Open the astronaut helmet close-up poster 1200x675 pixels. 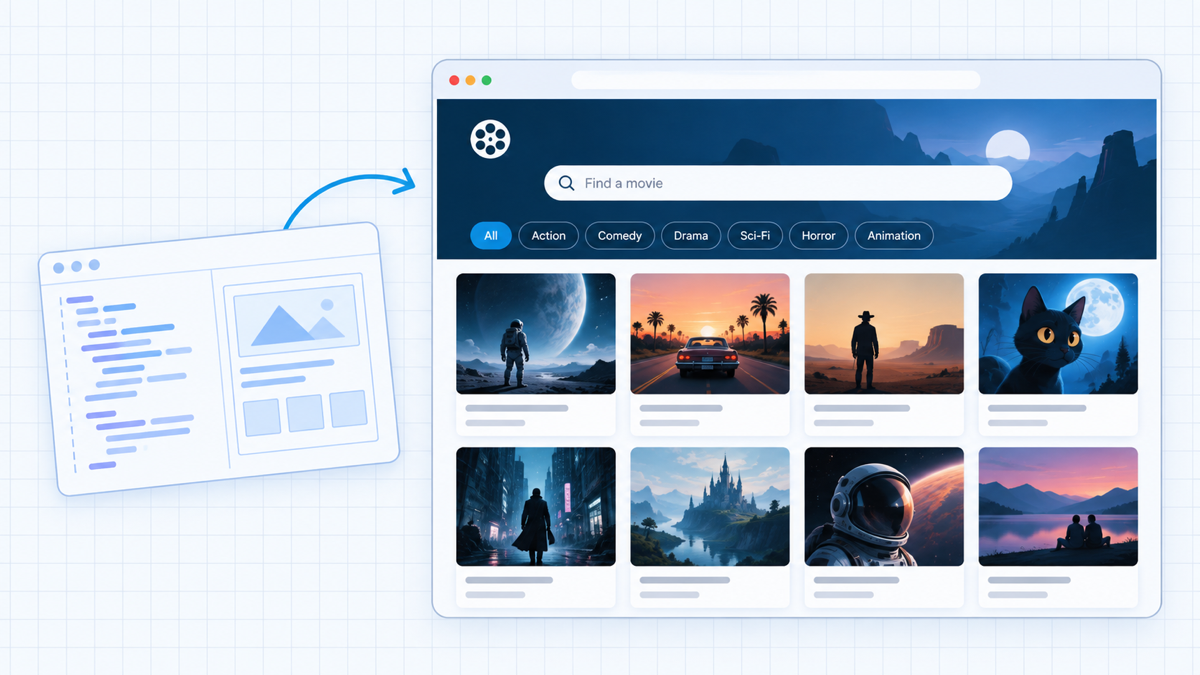(884, 507)
